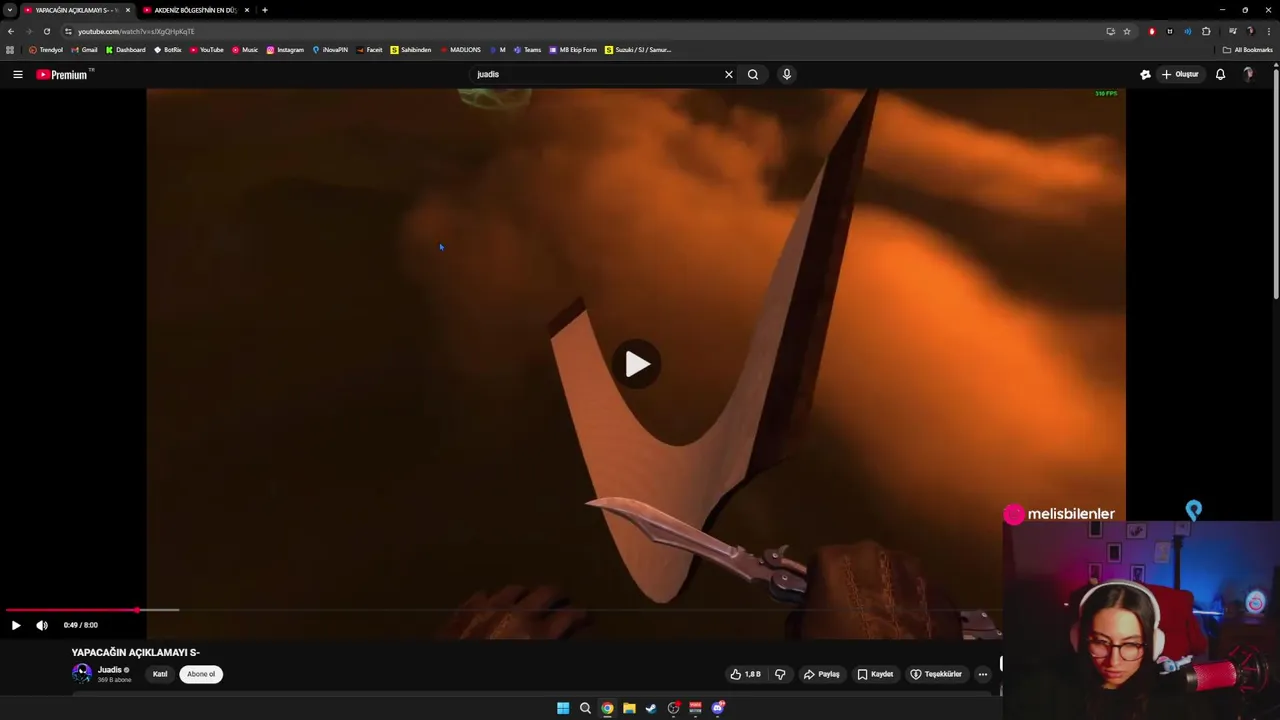Click the address bar URL
1280x720 pixels.
click(136, 31)
